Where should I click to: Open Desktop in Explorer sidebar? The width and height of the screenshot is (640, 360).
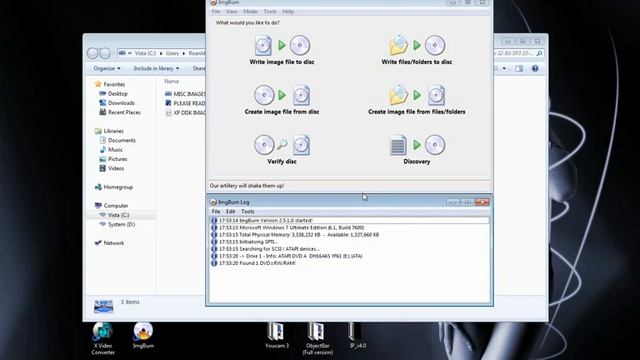tap(113, 93)
